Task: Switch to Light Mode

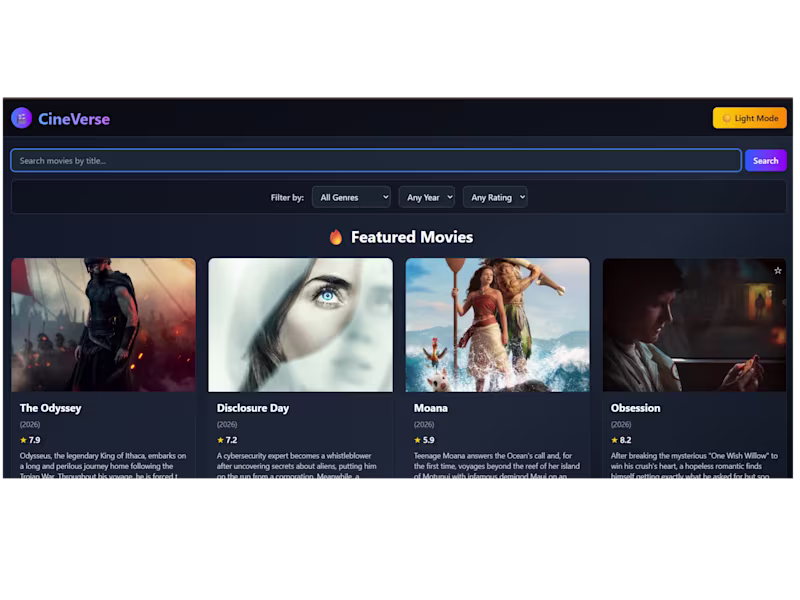Action: click(x=749, y=118)
